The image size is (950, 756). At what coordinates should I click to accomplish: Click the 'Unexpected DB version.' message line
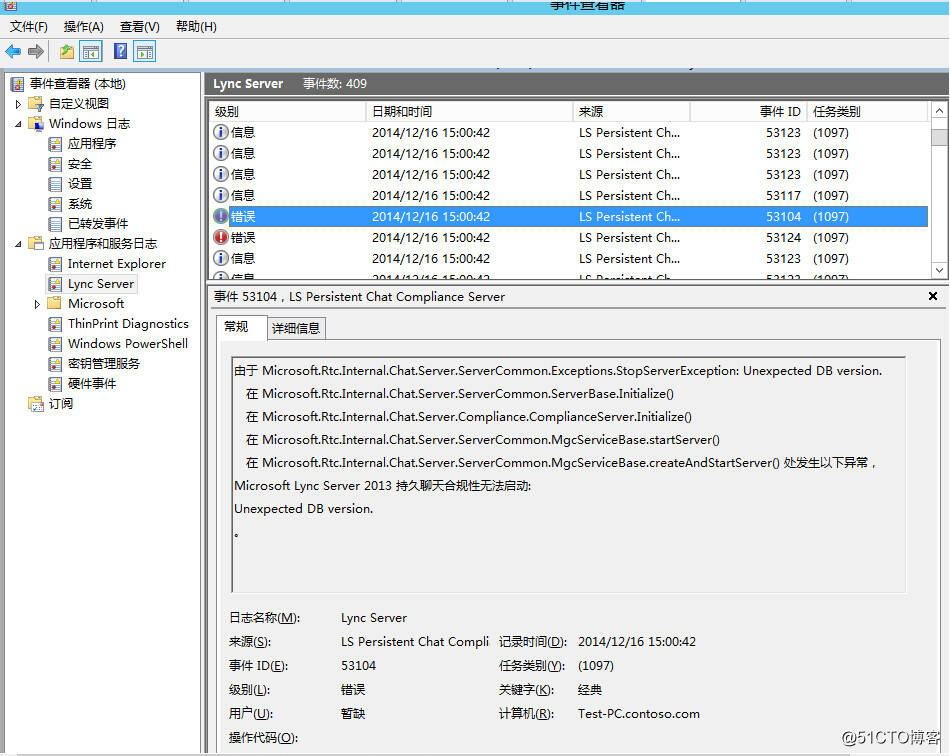tap(304, 509)
